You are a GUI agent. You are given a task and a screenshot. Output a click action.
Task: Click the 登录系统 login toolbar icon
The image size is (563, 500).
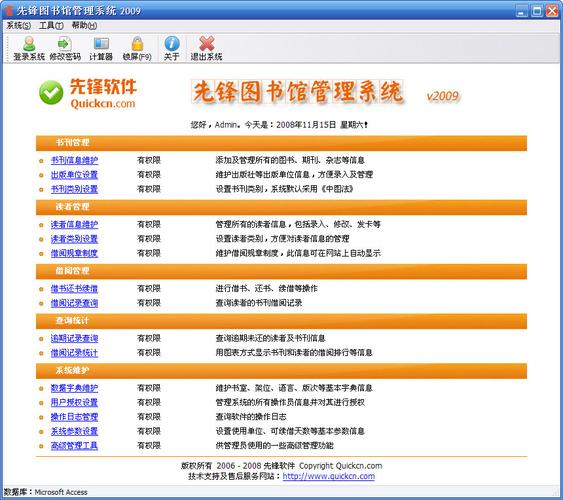[29, 48]
